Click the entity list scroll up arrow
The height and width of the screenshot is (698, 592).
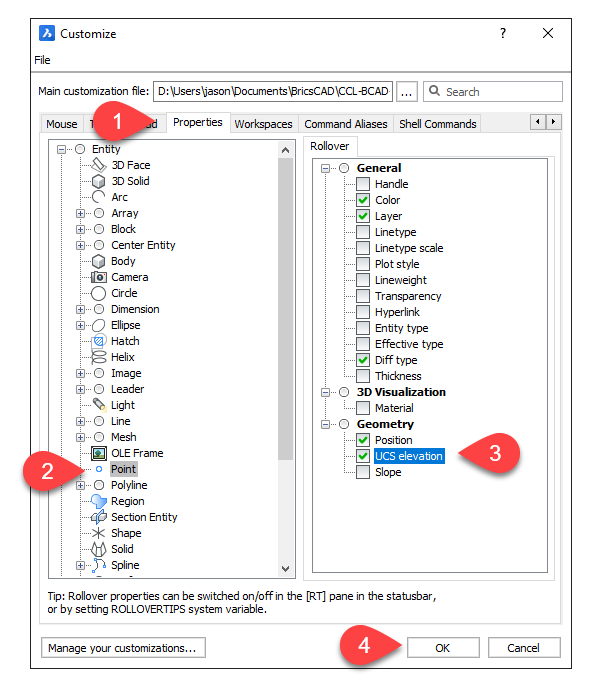tap(285, 150)
